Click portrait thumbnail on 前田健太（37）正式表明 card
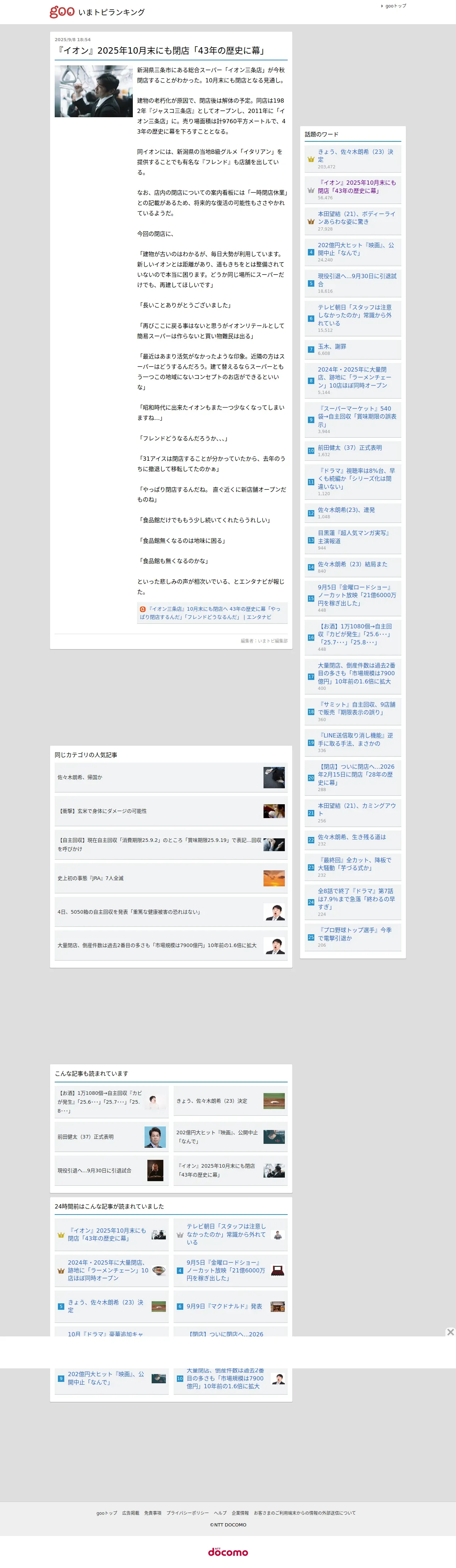 (155, 1137)
